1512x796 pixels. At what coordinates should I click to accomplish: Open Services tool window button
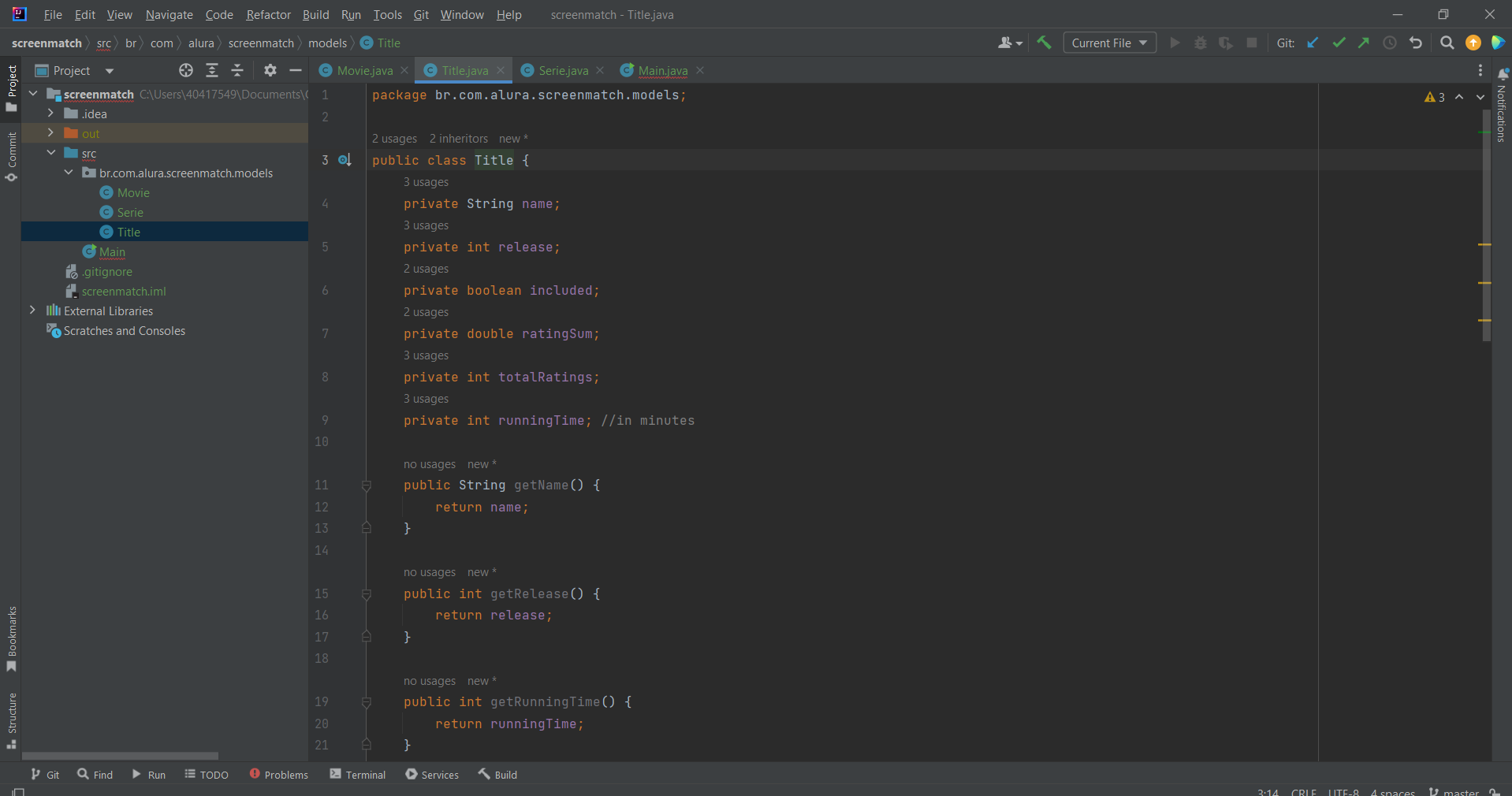pos(432,775)
